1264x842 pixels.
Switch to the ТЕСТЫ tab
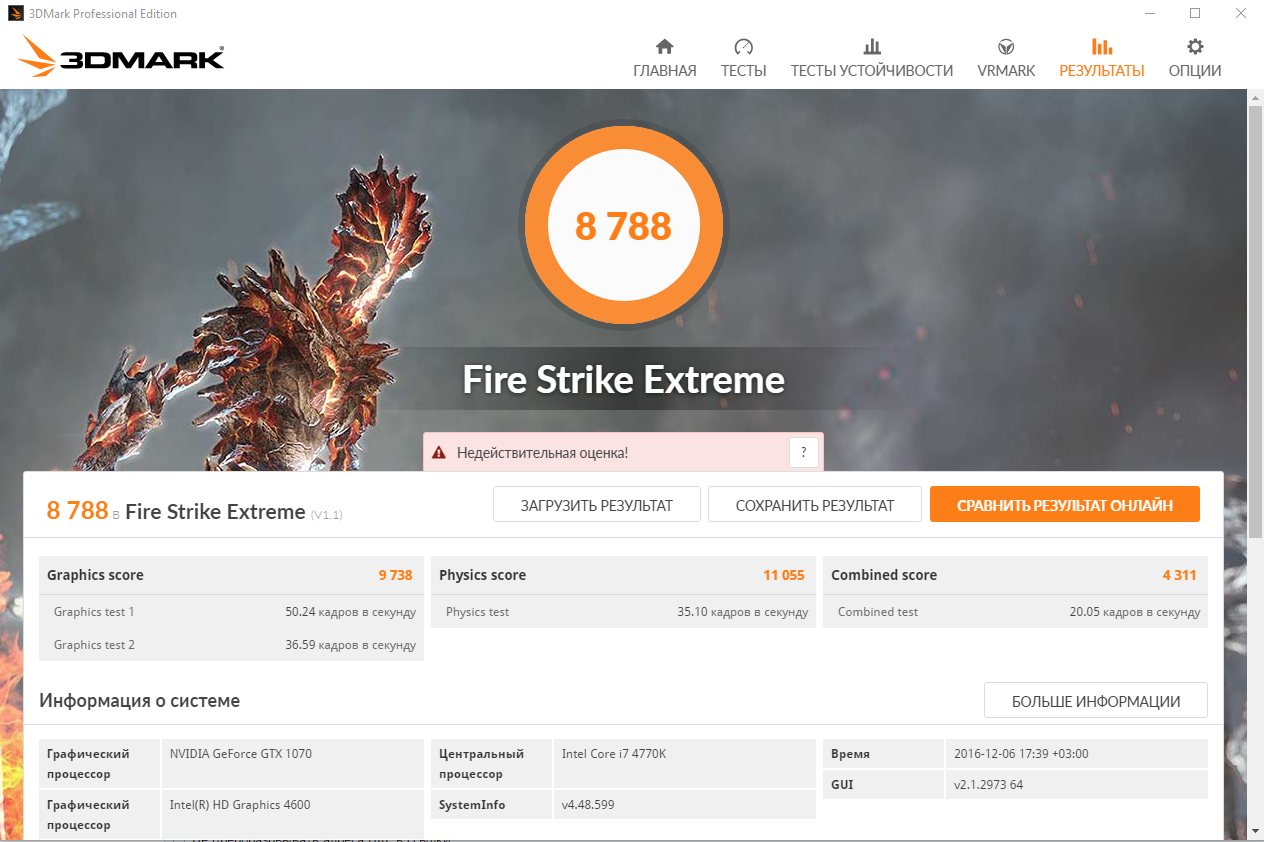tap(743, 71)
